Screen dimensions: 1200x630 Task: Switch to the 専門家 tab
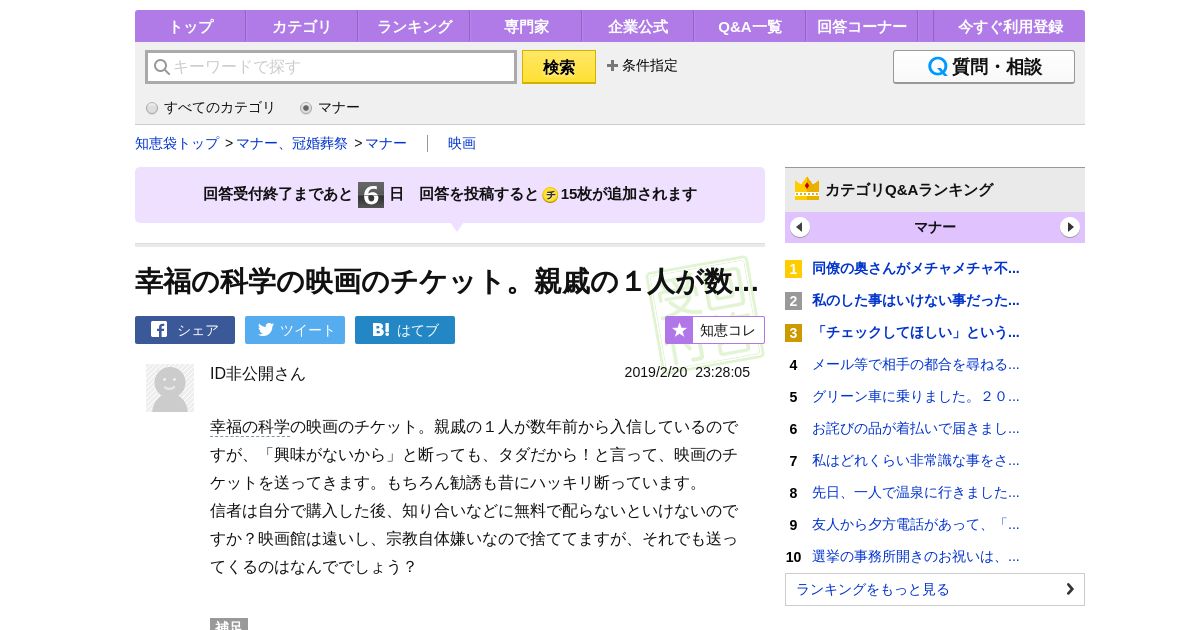click(526, 26)
